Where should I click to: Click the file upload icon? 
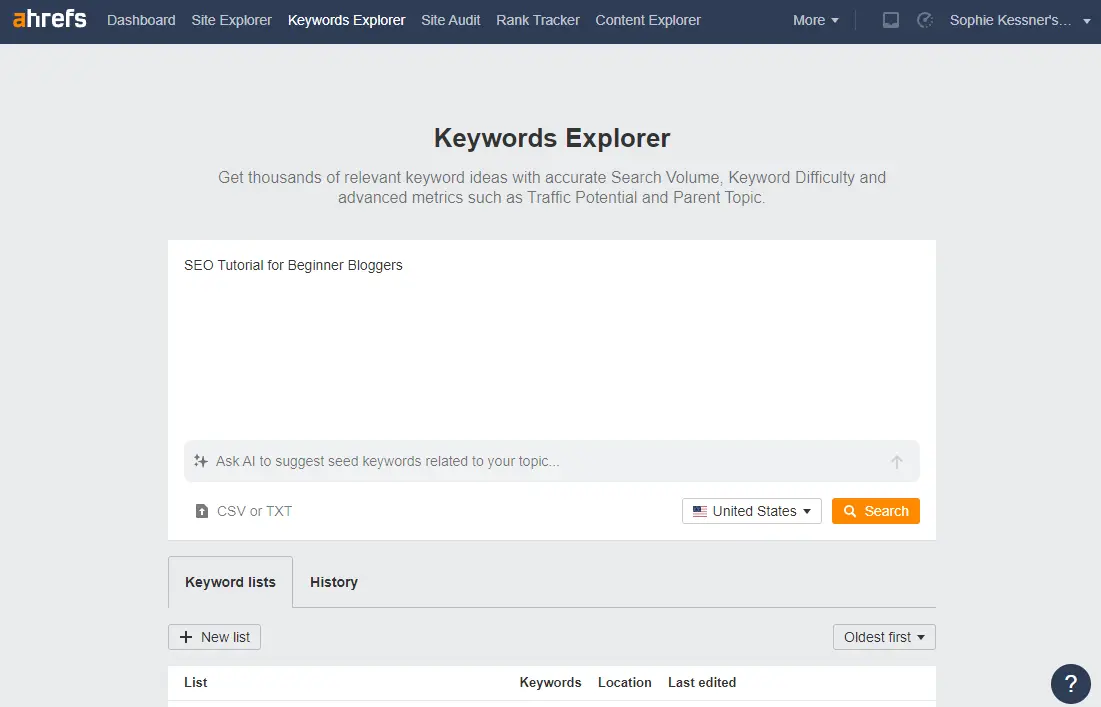(202, 511)
